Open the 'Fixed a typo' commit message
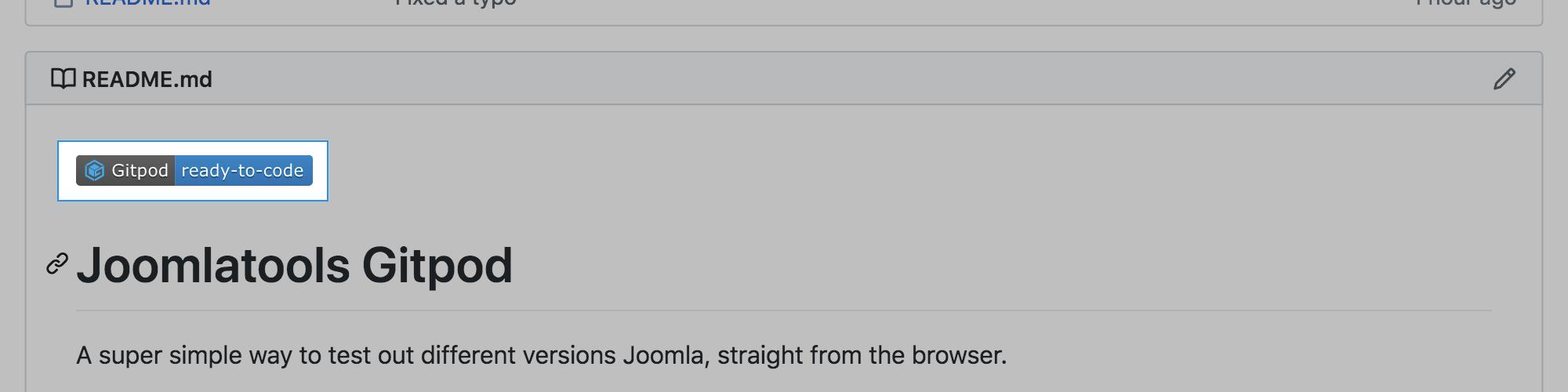 pyautogui.click(x=455, y=2)
